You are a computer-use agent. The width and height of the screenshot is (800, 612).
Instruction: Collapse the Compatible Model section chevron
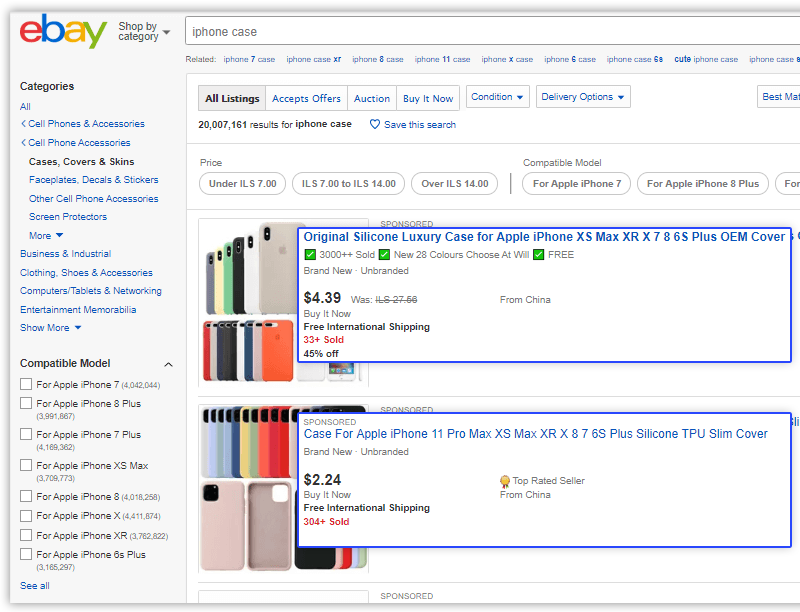pyautogui.click(x=168, y=364)
